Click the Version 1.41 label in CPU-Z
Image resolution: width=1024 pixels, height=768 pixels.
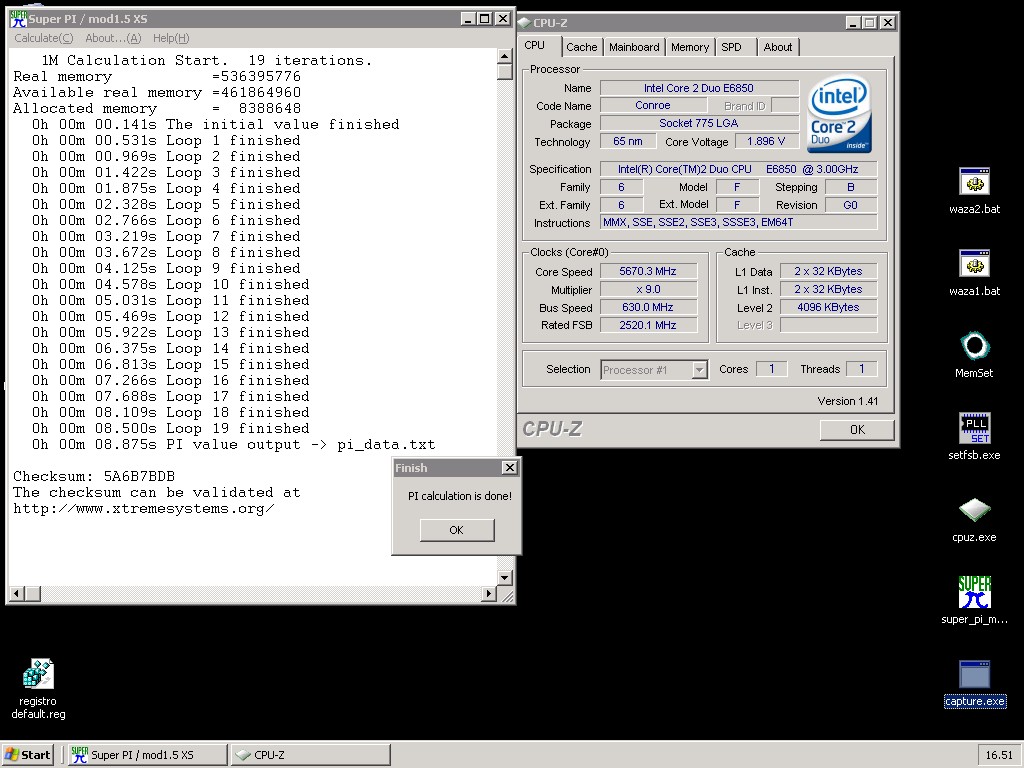click(848, 401)
